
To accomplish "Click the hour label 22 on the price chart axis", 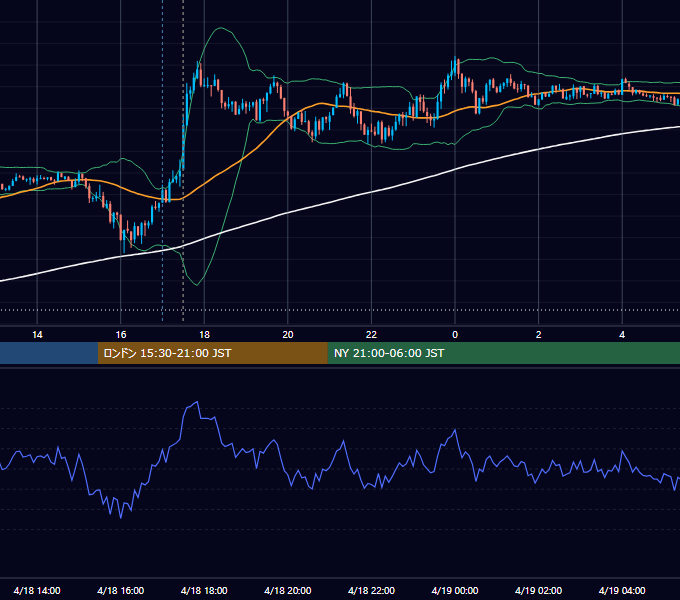I will tap(371, 335).
